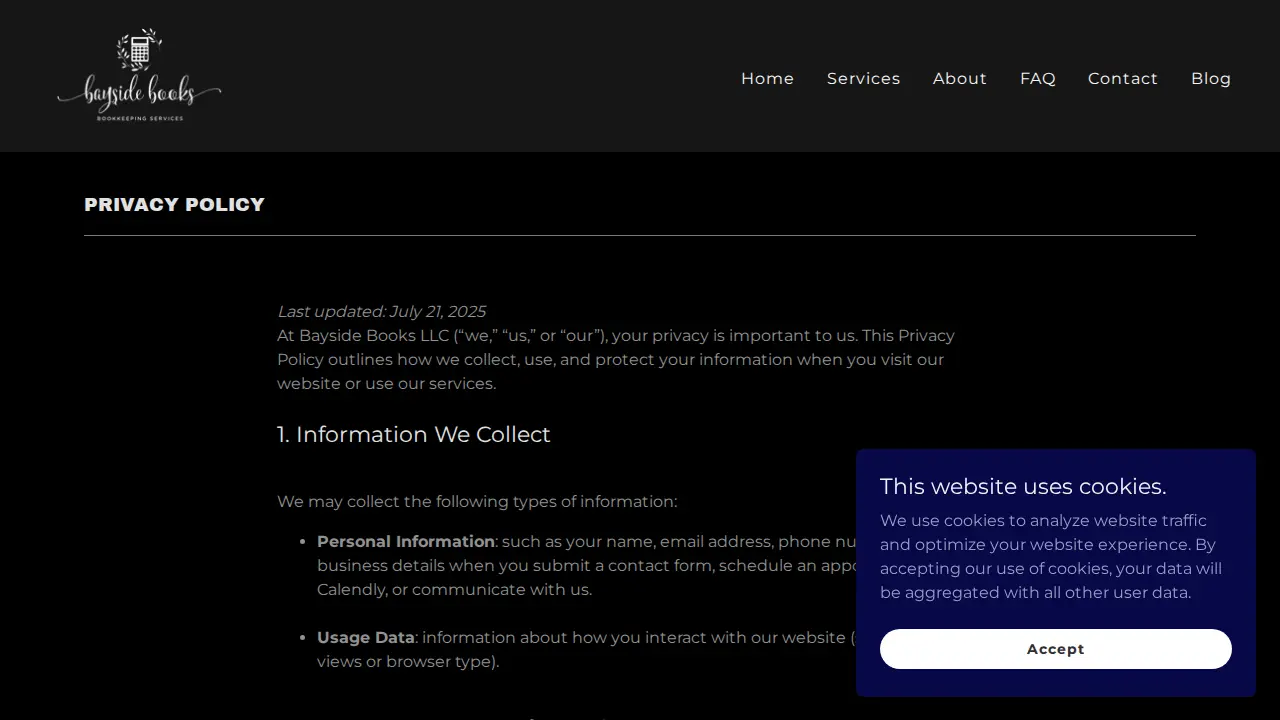Open the Home menu item
Image resolution: width=1280 pixels, height=720 pixels.
pyautogui.click(x=767, y=78)
